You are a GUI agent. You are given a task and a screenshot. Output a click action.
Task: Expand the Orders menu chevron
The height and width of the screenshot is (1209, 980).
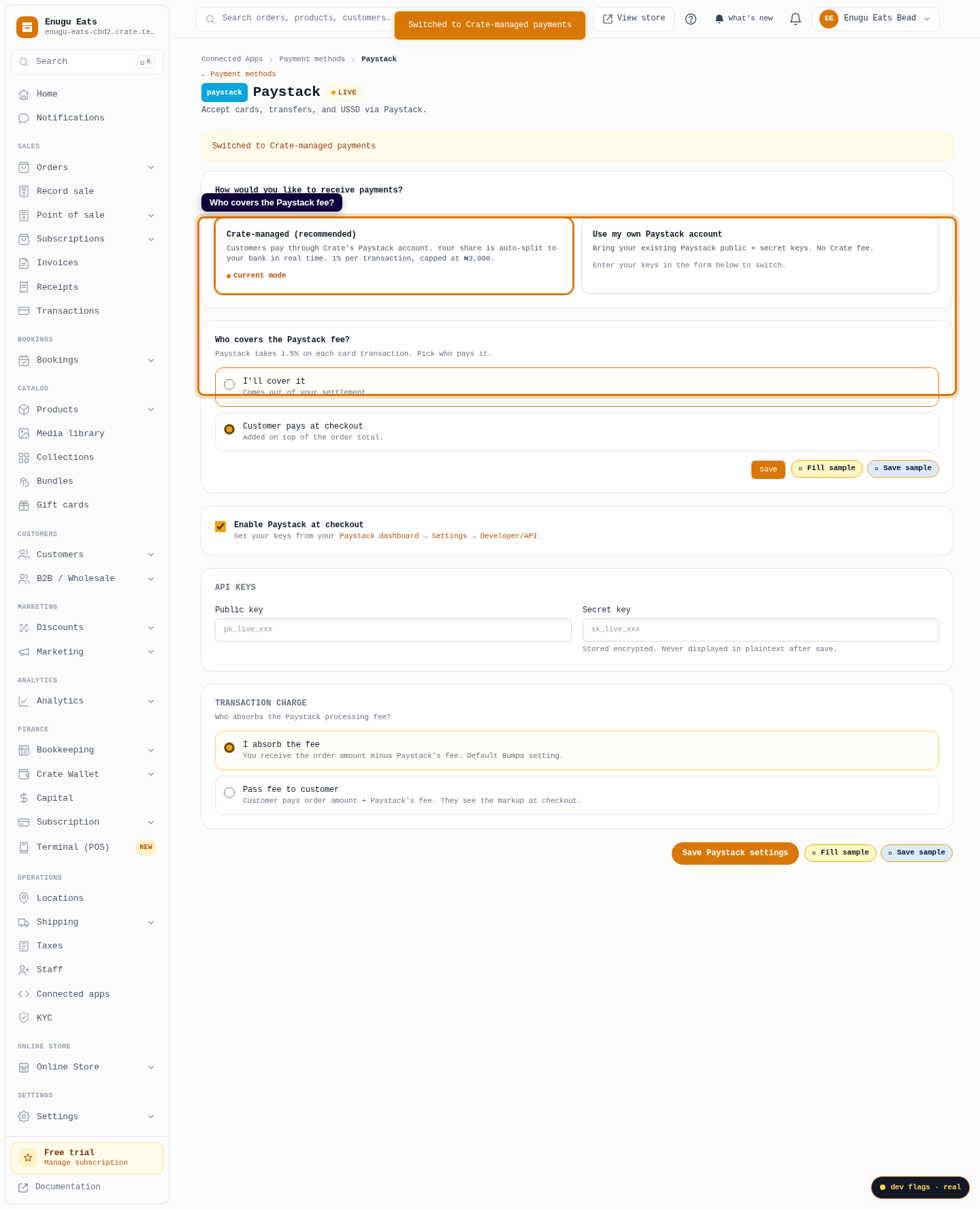151,167
